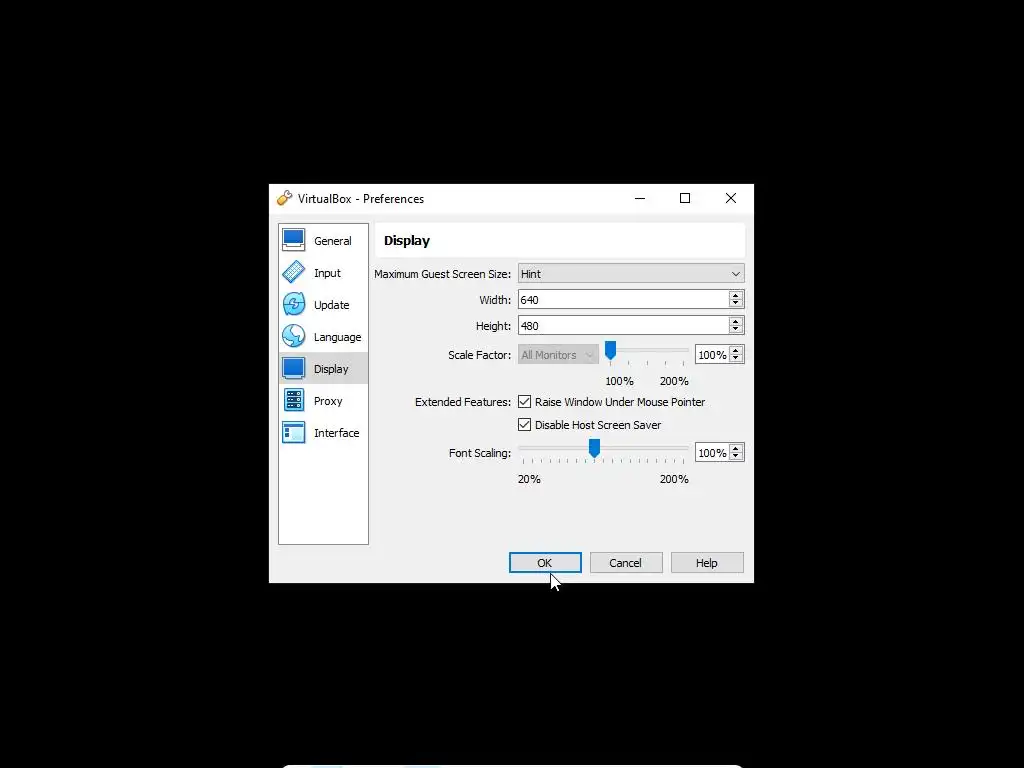The image size is (1024, 768).
Task: Click the Font Scaling slider handle
Action: click(594, 448)
